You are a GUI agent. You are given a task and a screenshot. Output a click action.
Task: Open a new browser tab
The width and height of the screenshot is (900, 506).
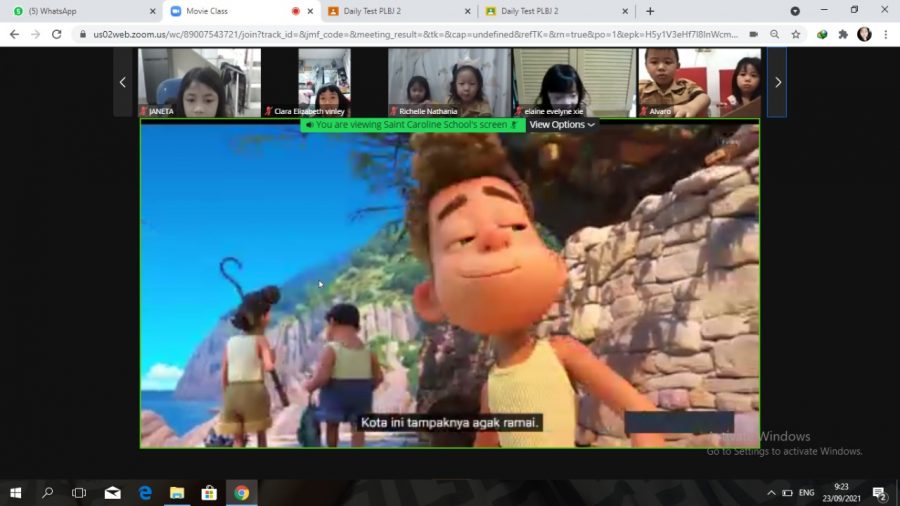pos(650,11)
